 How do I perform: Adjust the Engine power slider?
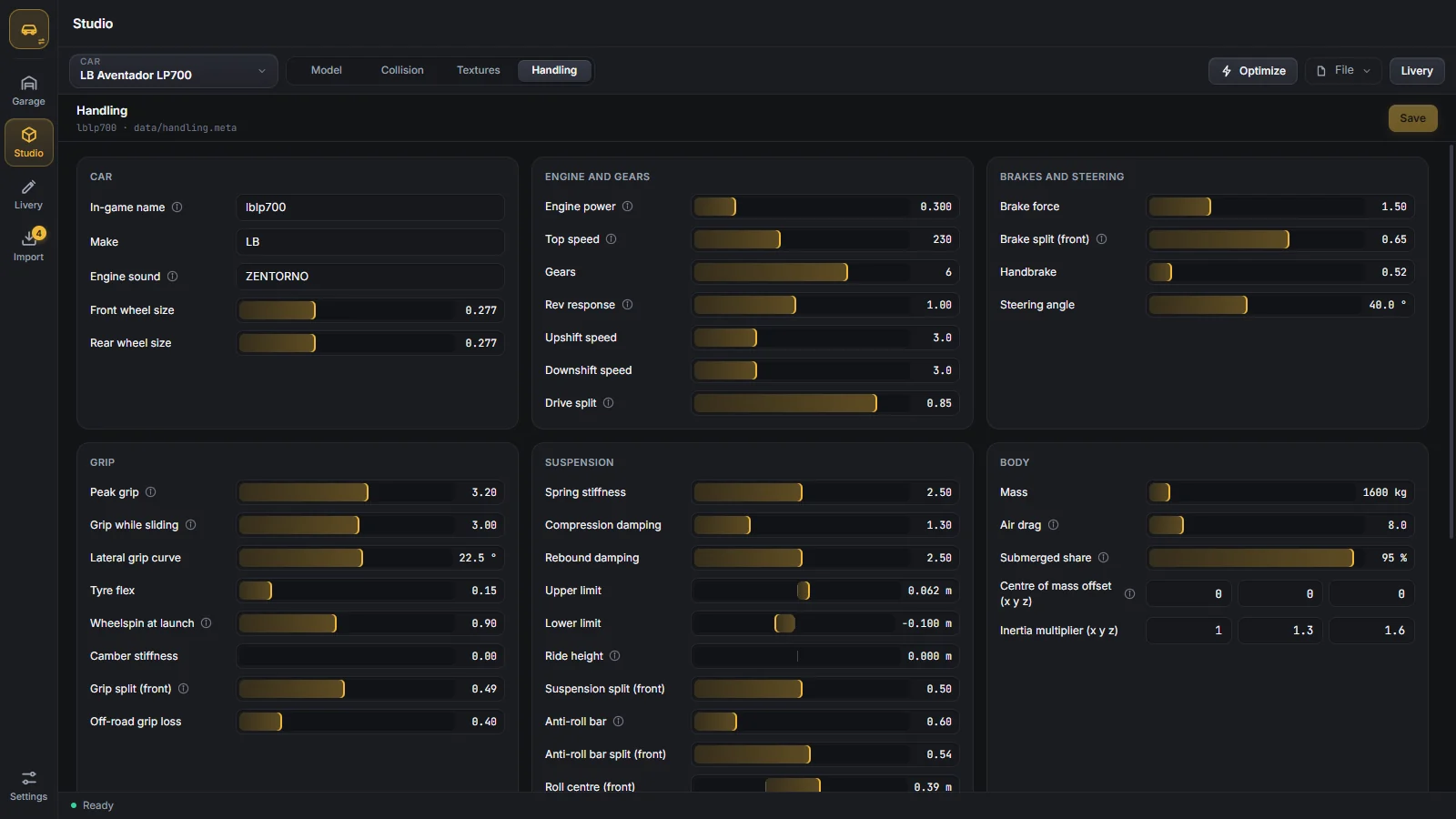pyautogui.click(x=825, y=207)
